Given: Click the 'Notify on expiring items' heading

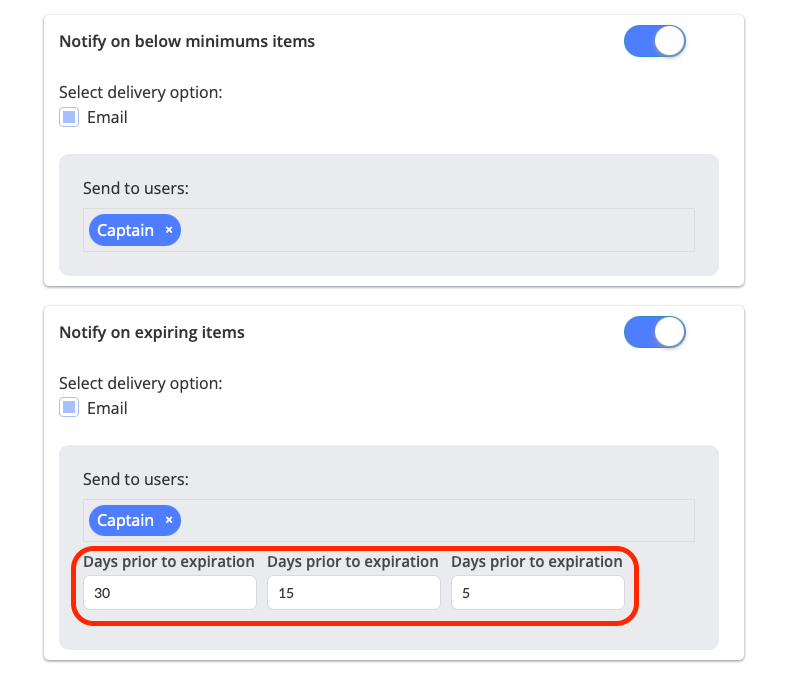Looking at the screenshot, I should tap(152, 332).
